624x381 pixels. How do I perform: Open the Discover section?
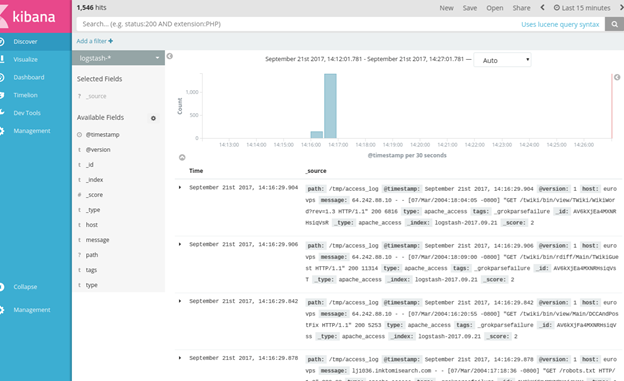pos(25,41)
